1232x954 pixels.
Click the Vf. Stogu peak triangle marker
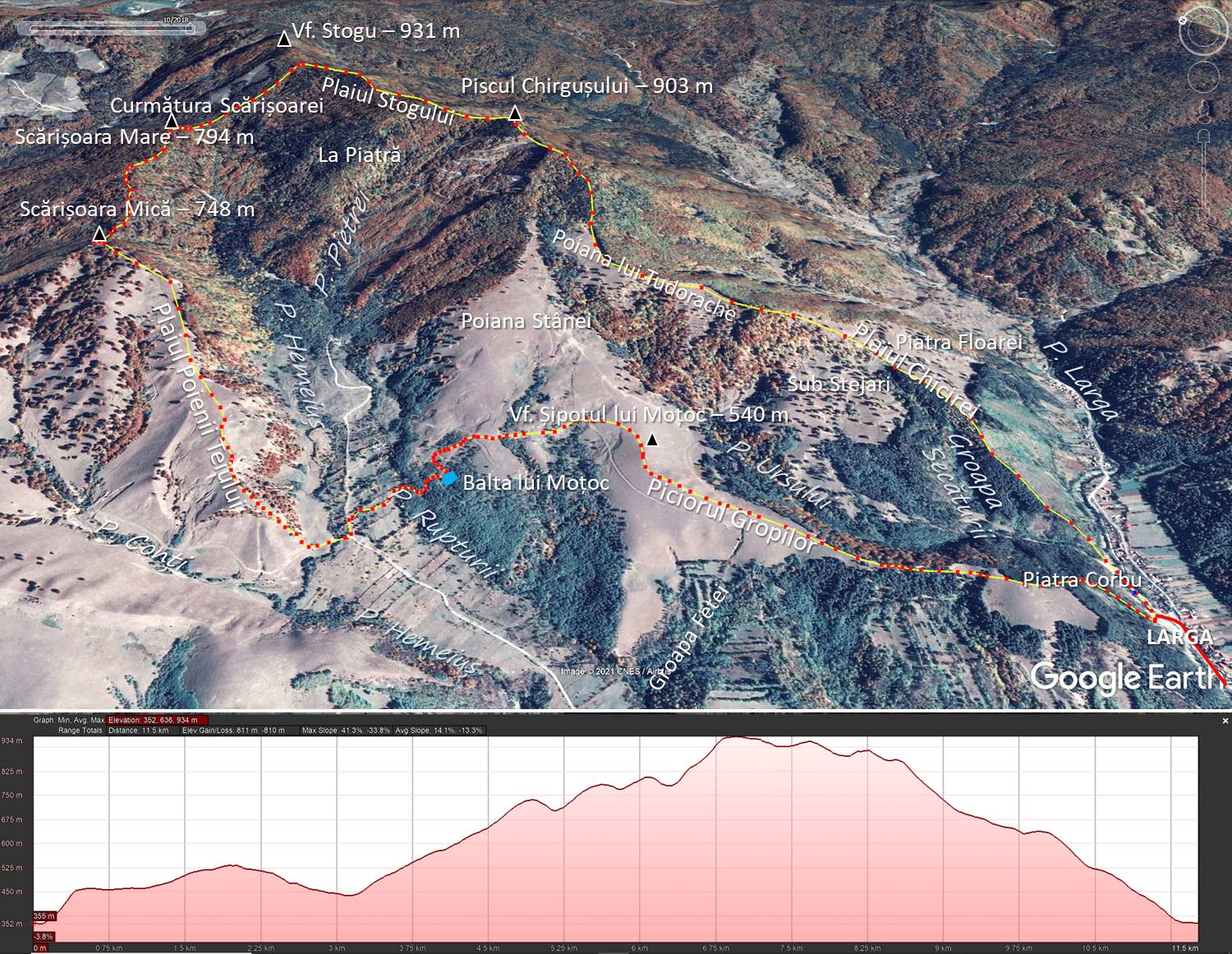point(284,39)
